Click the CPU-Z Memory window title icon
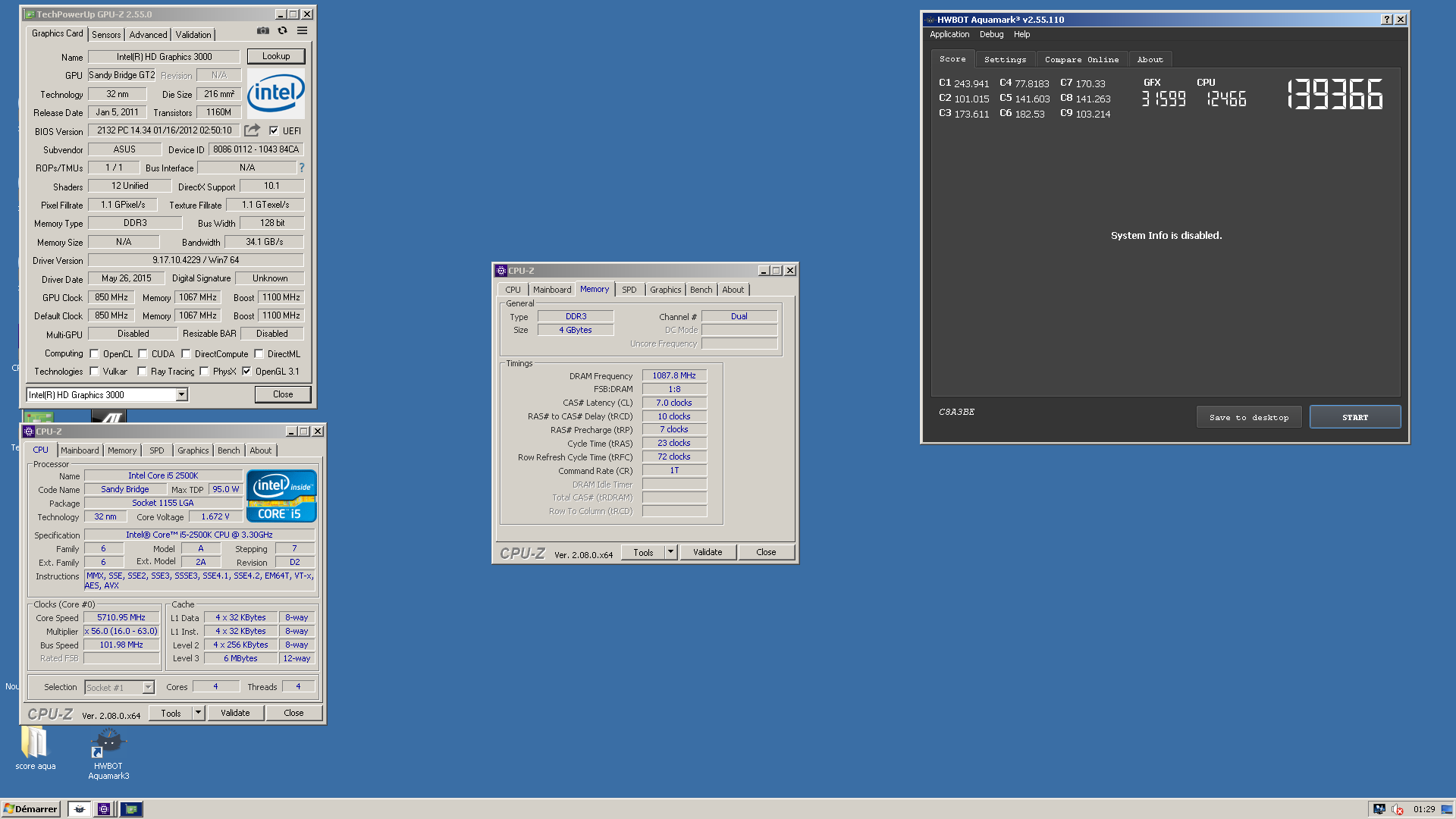 (501, 271)
